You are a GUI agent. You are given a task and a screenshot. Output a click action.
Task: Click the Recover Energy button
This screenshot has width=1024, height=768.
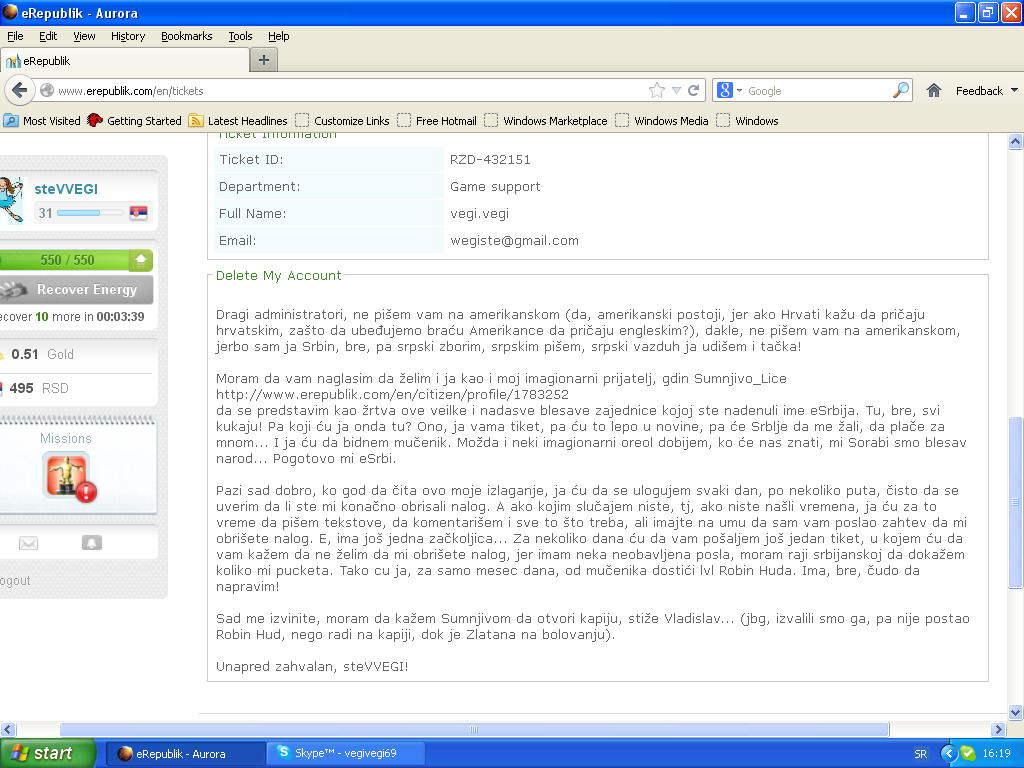click(76, 289)
